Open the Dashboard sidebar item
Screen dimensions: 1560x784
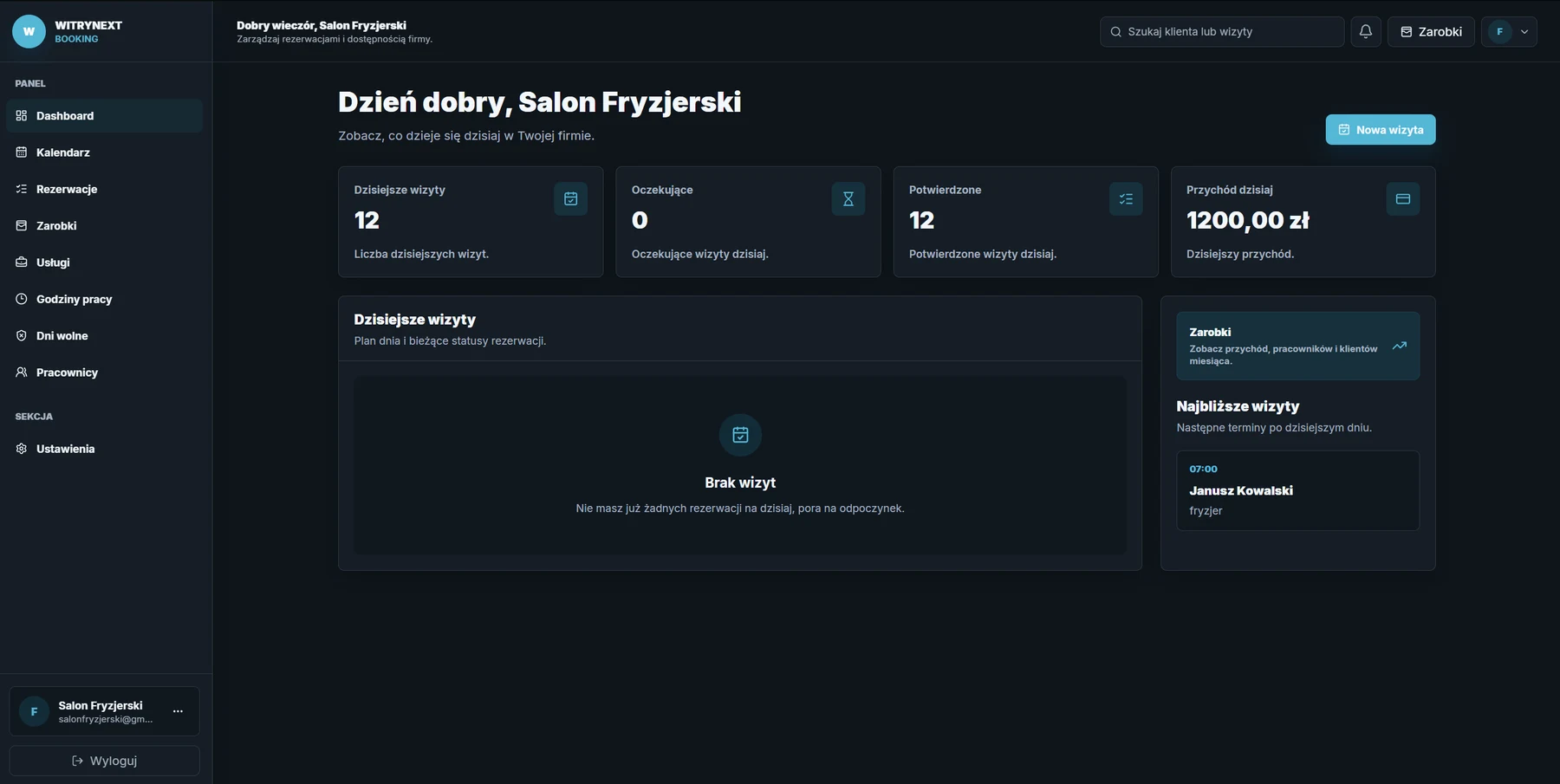coord(104,115)
